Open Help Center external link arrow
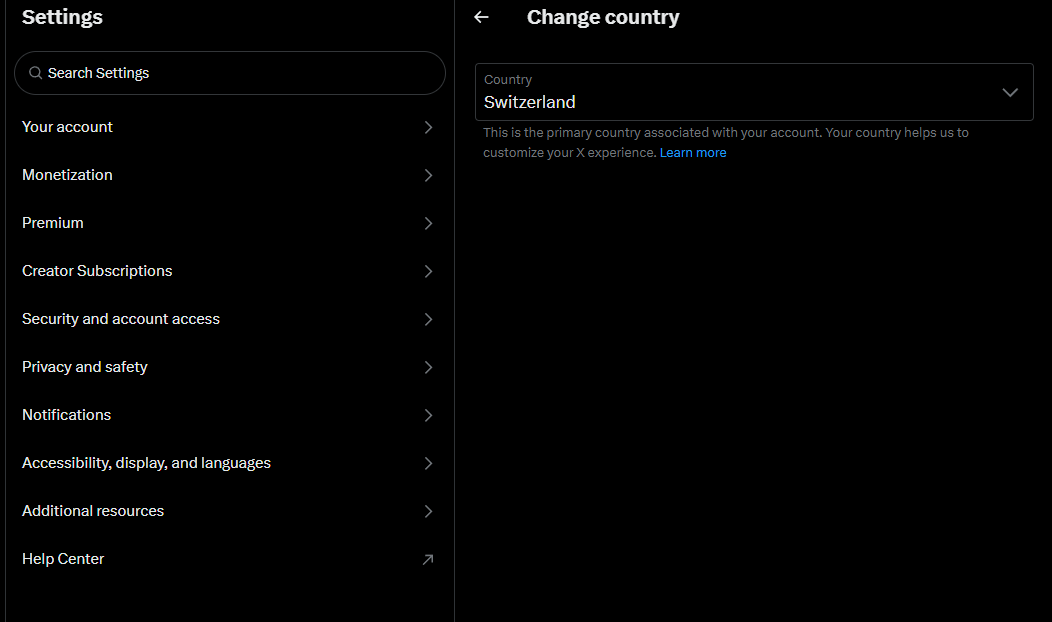The width and height of the screenshot is (1052, 622). [428, 559]
